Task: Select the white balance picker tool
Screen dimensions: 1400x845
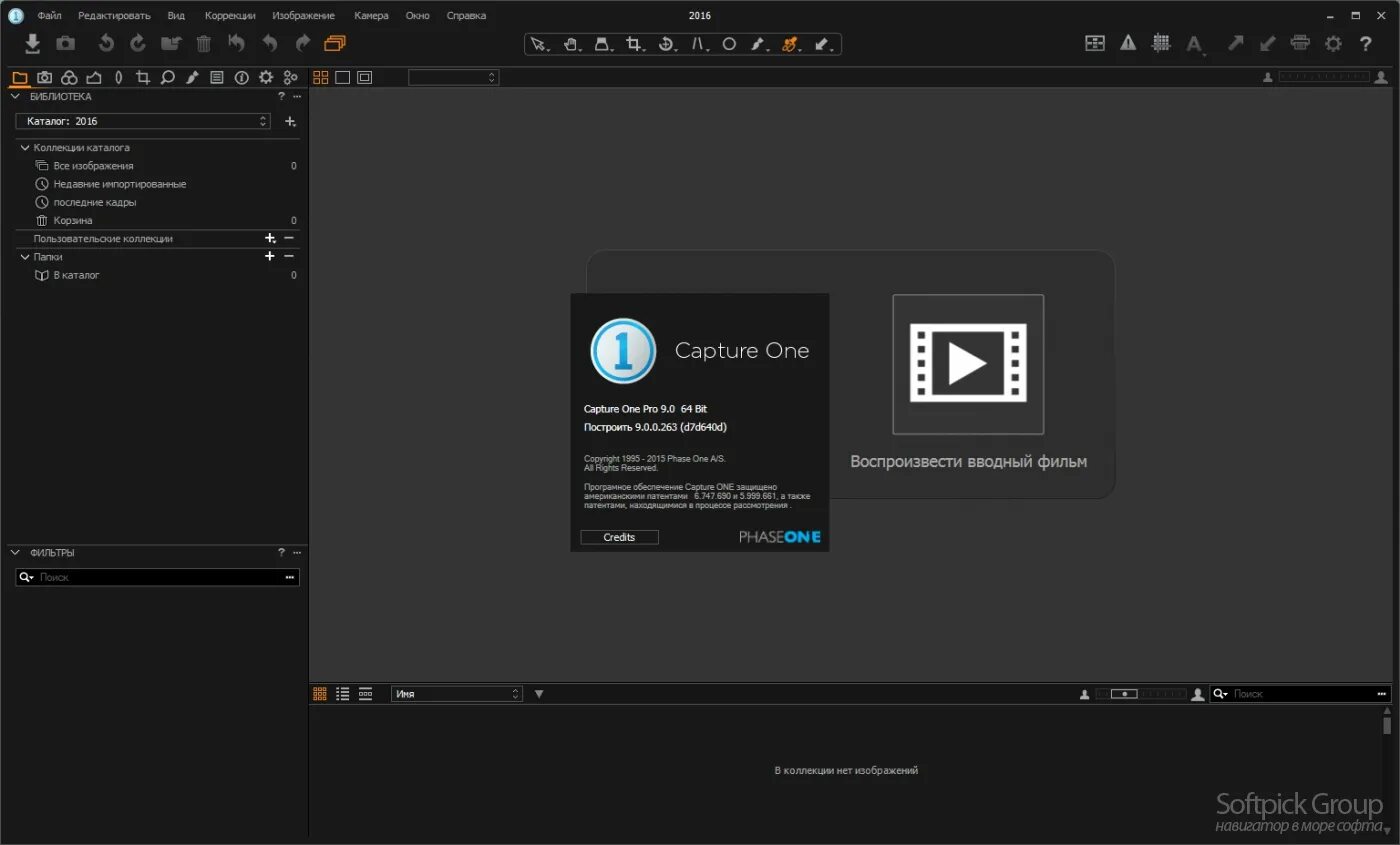Action: tap(758, 44)
